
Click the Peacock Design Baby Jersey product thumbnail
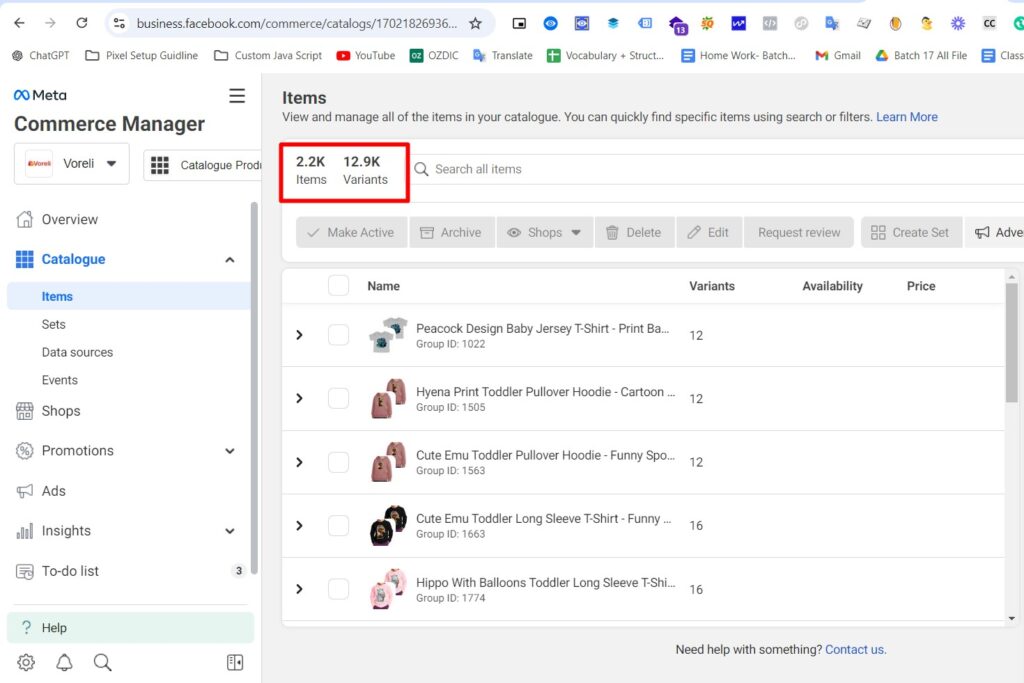point(388,335)
